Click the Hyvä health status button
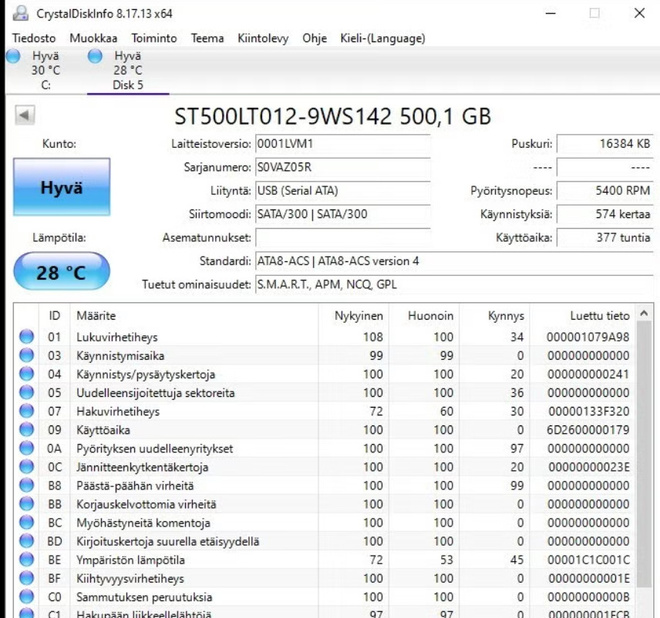660x618 pixels. pyautogui.click(x=62, y=187)
